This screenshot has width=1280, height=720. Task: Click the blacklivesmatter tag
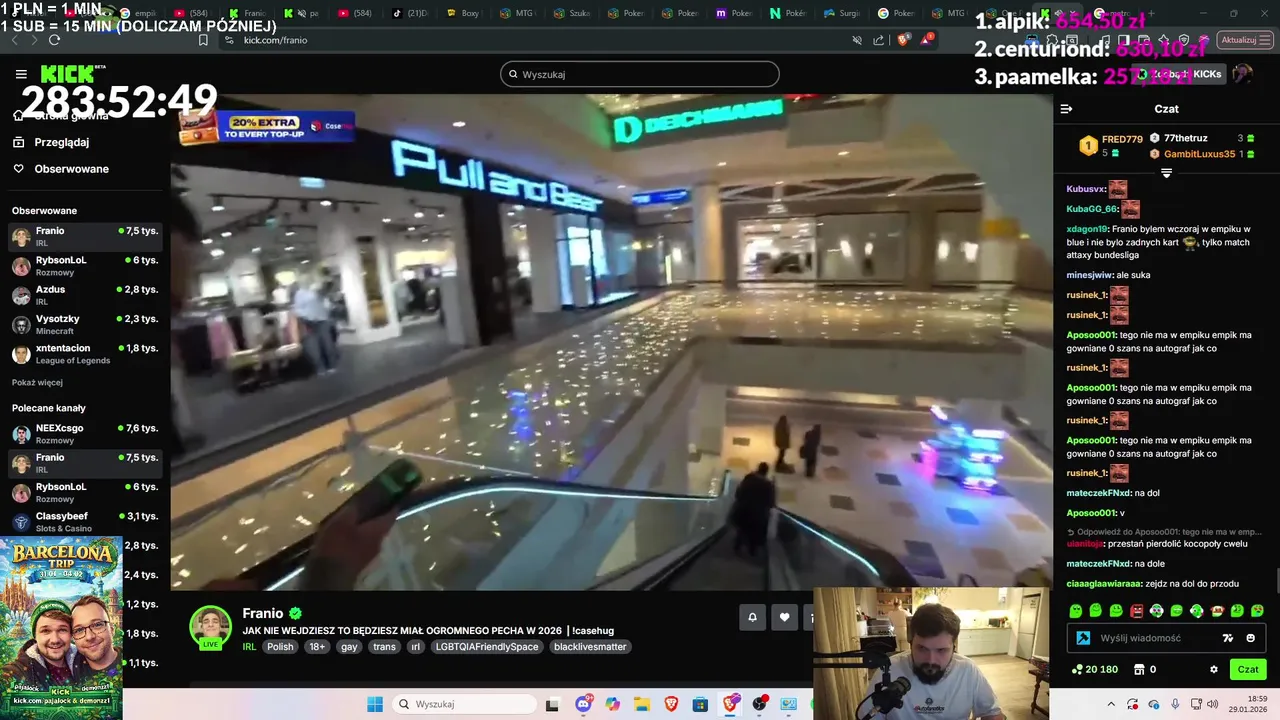pos(590,647)
